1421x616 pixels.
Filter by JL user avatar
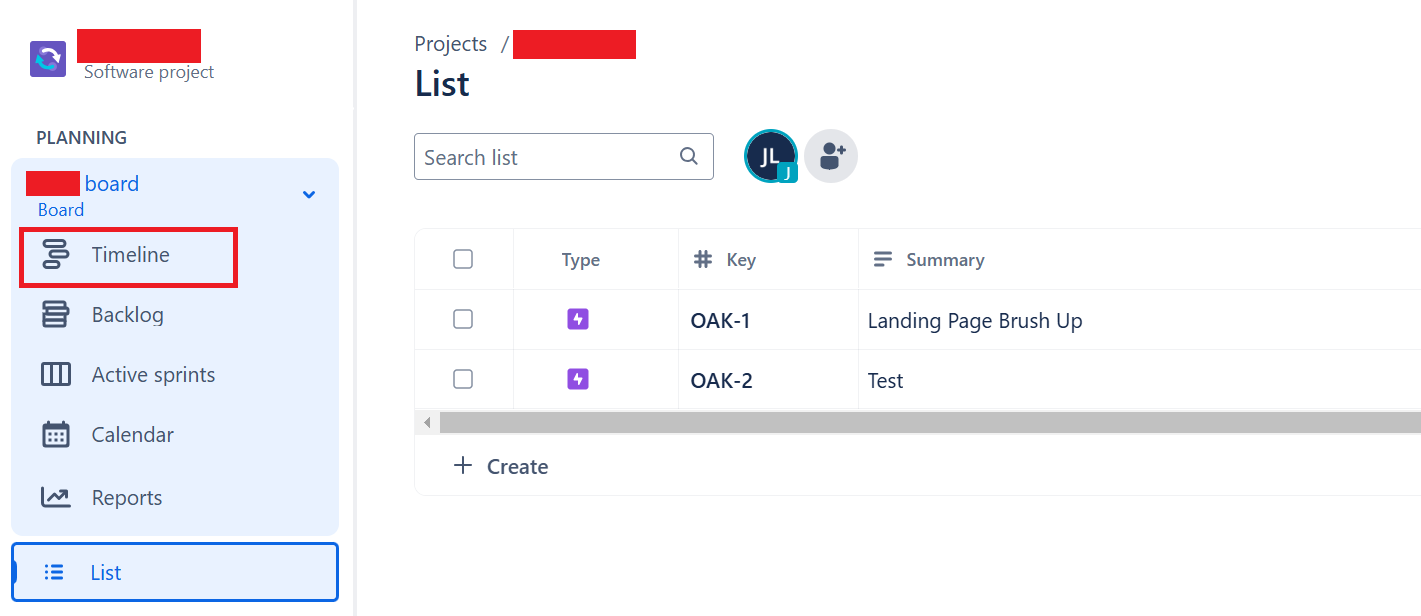point(770,156)
